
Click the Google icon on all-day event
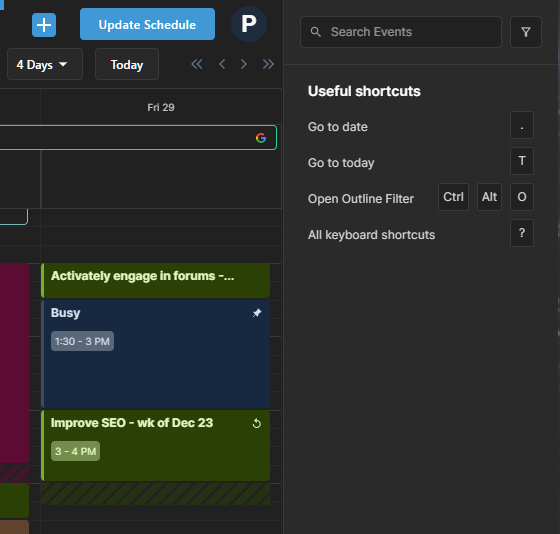pyautogui.click(x=261, y=138)
